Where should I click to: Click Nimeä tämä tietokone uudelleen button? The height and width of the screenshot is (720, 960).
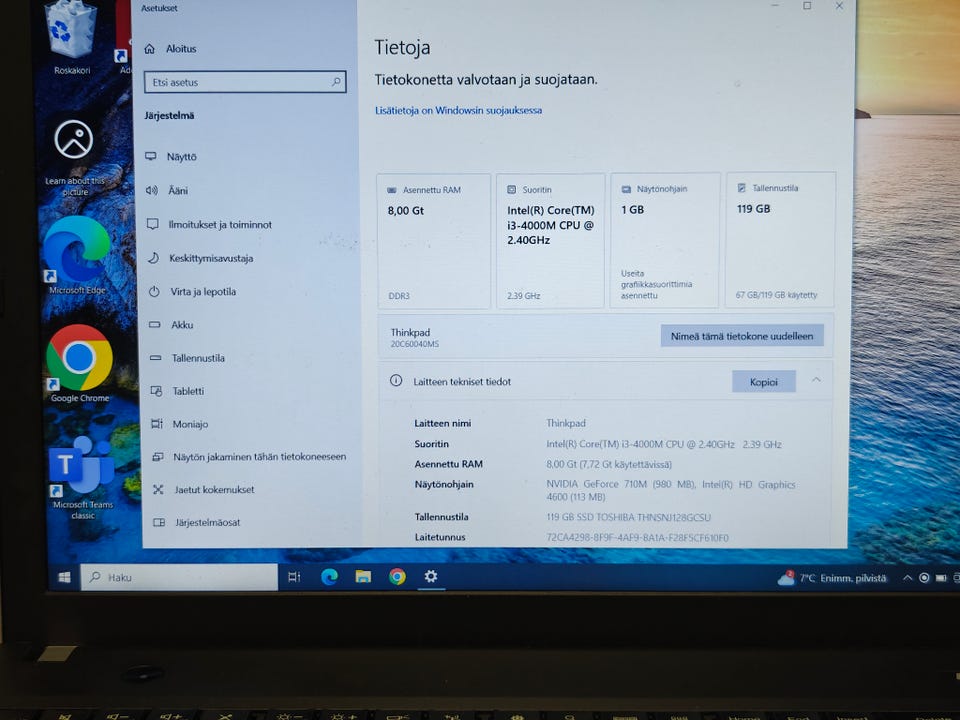(x=742, y=336)
